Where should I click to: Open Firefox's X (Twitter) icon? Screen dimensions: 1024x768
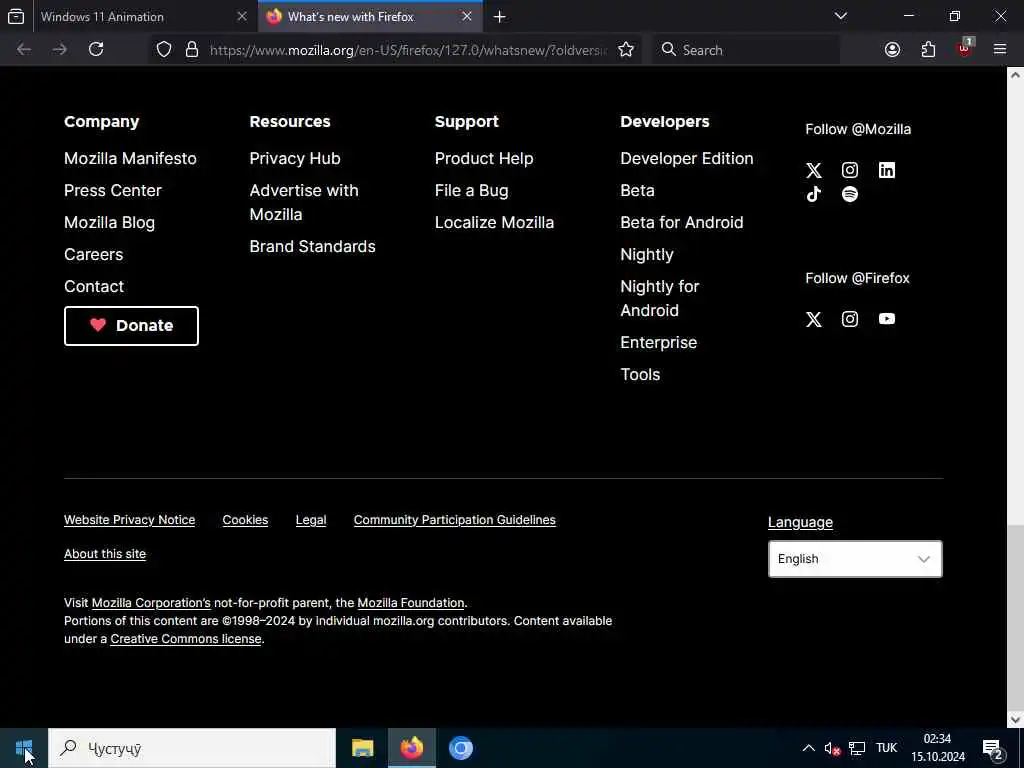click(813, 319)
